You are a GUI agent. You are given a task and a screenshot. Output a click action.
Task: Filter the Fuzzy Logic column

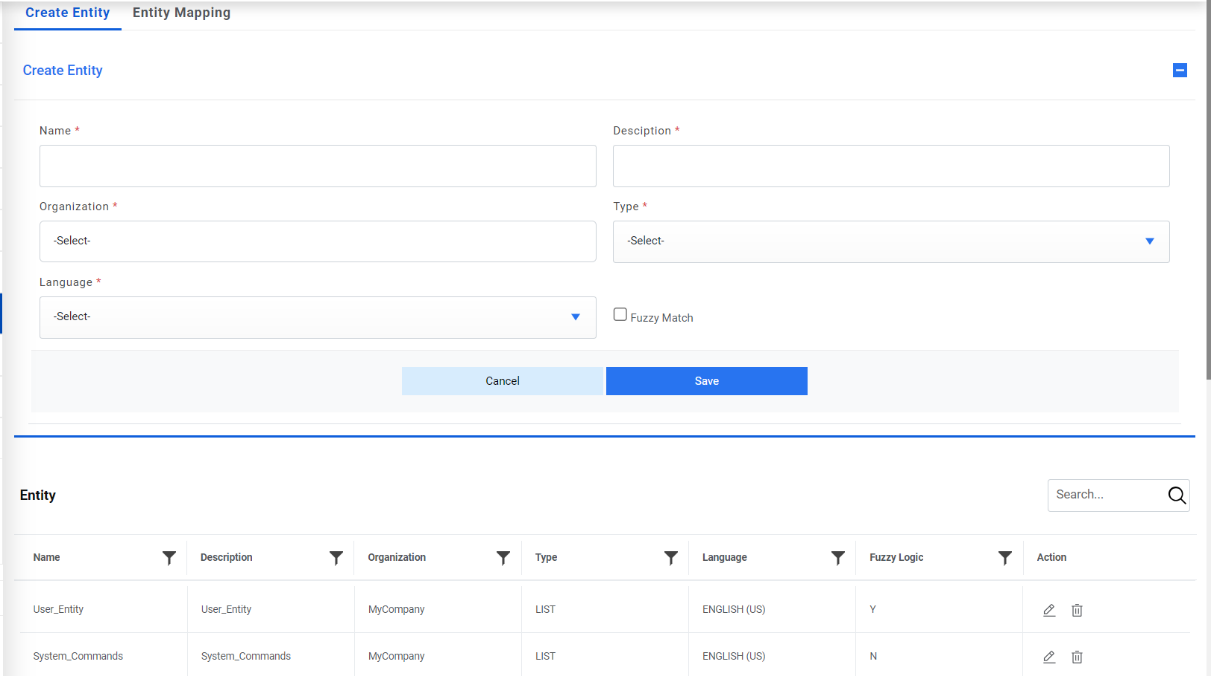click(x=1005, y=558)
